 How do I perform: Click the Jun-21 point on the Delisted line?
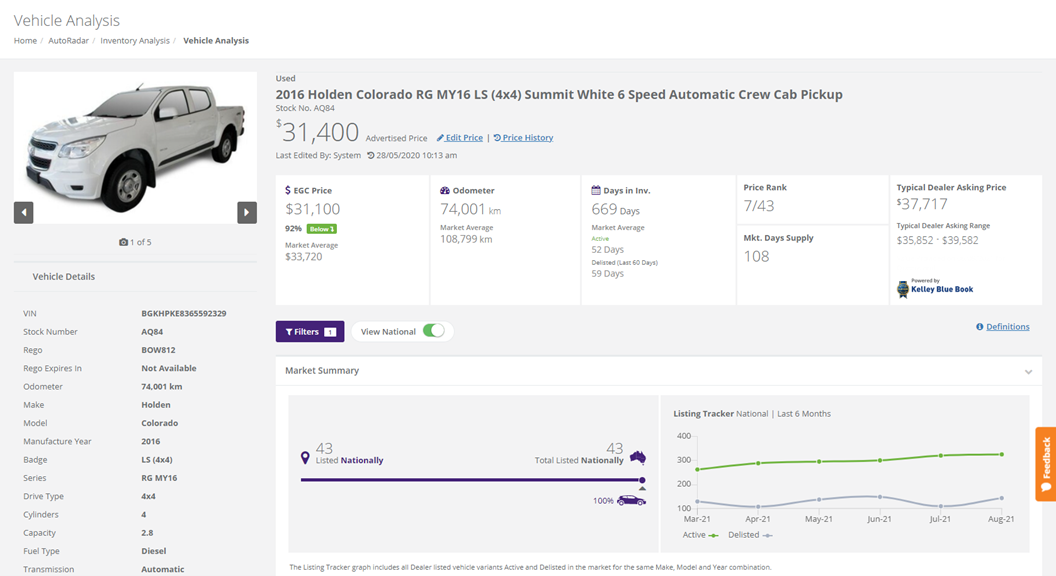[x=880, y=497]
